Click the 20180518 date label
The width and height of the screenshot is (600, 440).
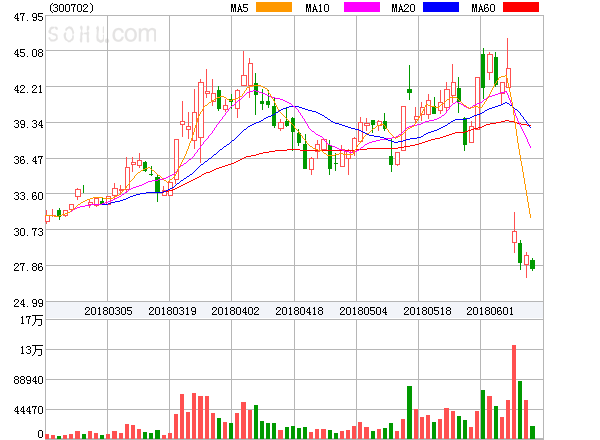point(427,311)
